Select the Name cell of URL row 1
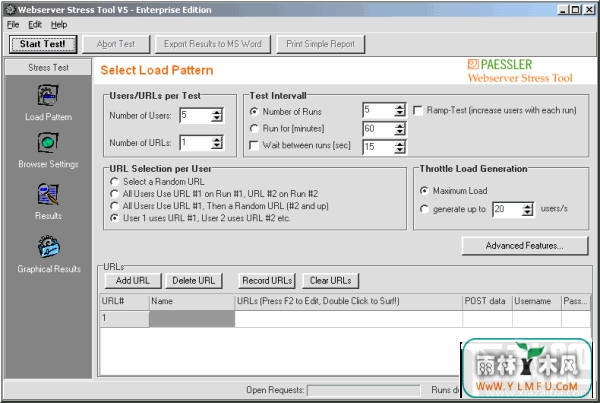This screenshot has width=600, height=403. coord(192,319)
